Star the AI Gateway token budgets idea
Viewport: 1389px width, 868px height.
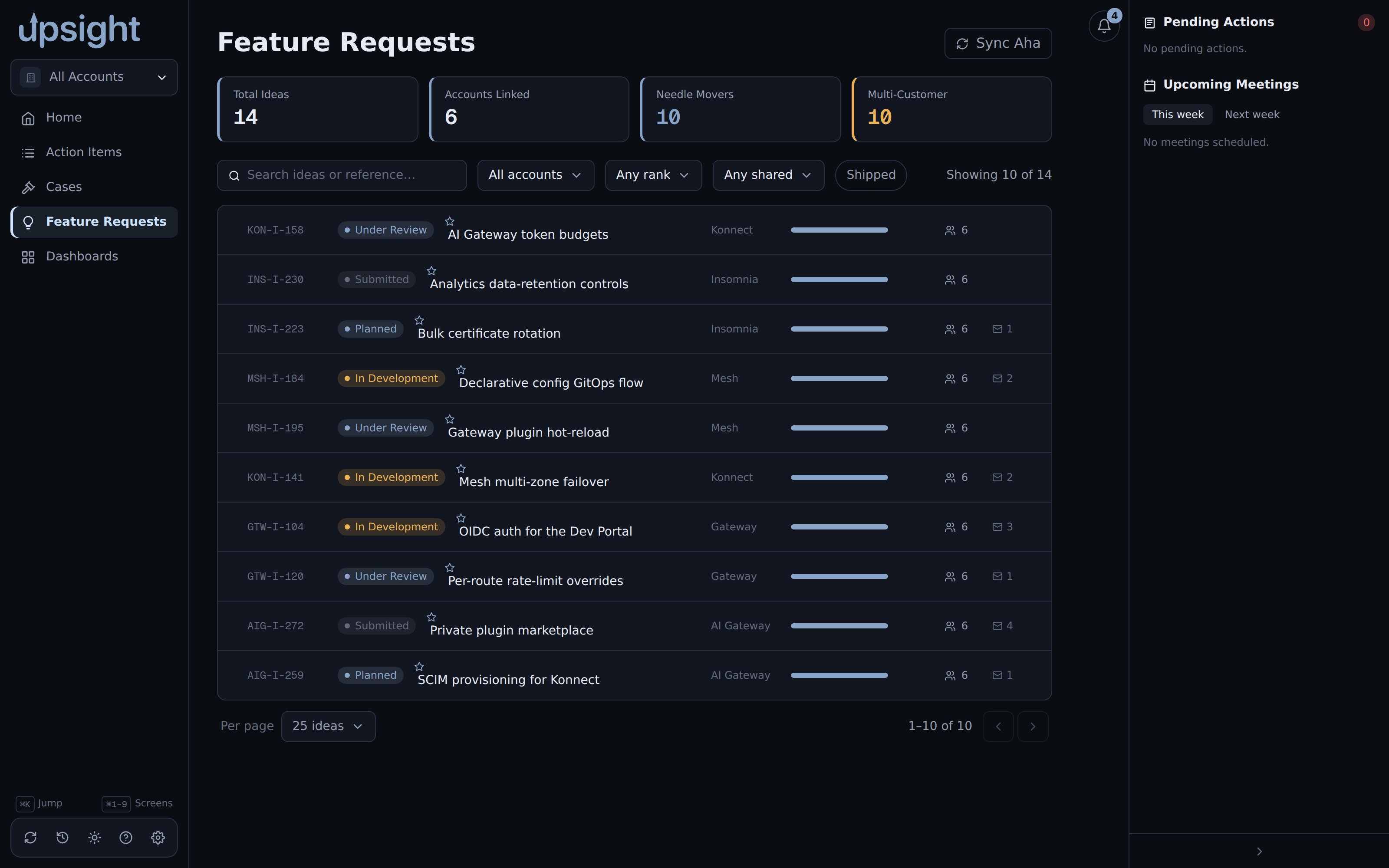[449, 221]
